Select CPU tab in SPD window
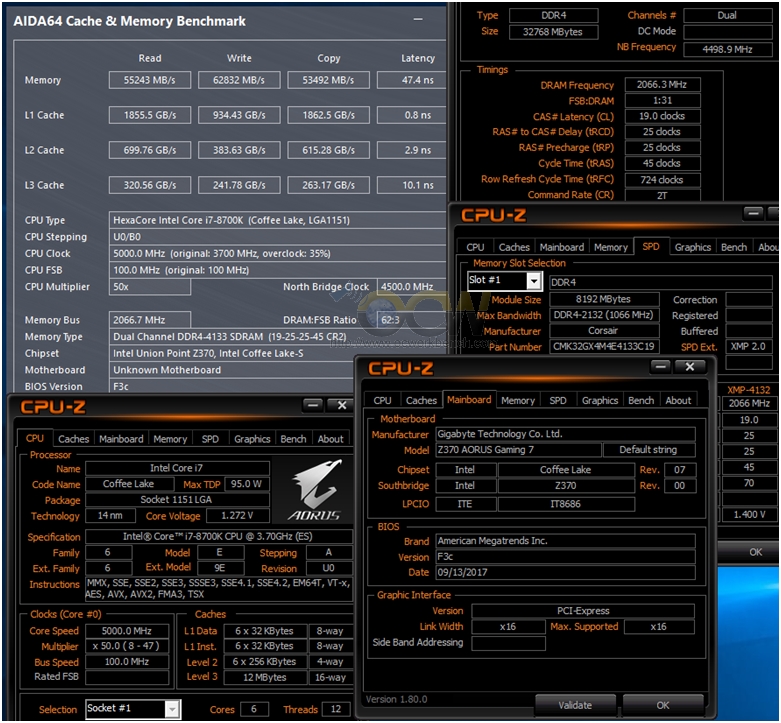This screenshot has height=723, width=781. point(475,247)
